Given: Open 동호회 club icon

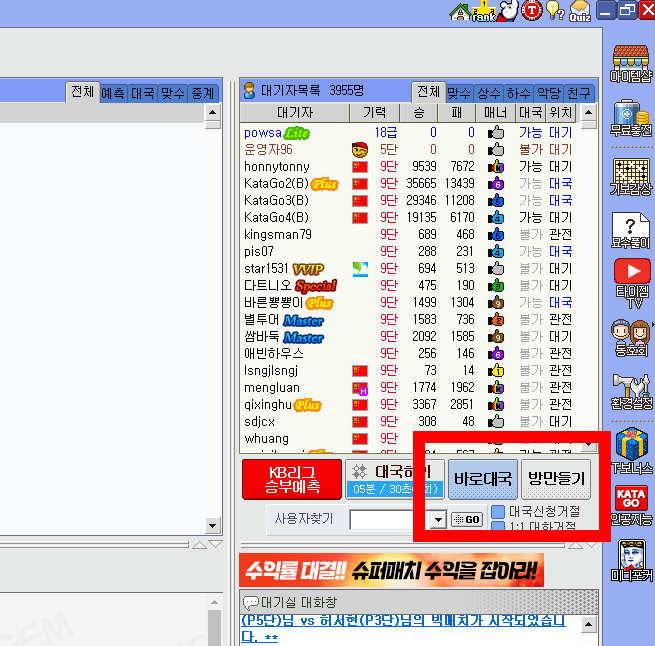Looking at the screenshot, I should pos(631,338).
